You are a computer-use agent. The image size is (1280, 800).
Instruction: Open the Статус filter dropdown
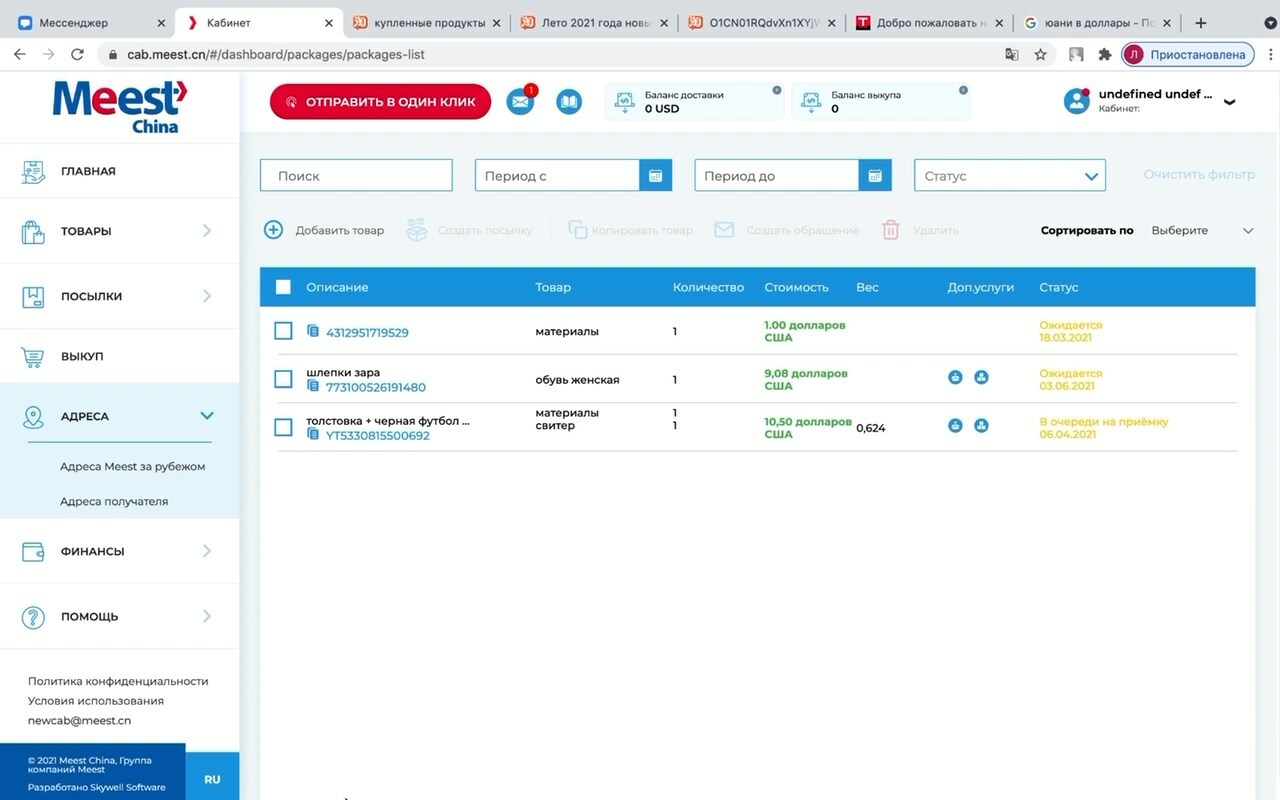coord(1010,175)
